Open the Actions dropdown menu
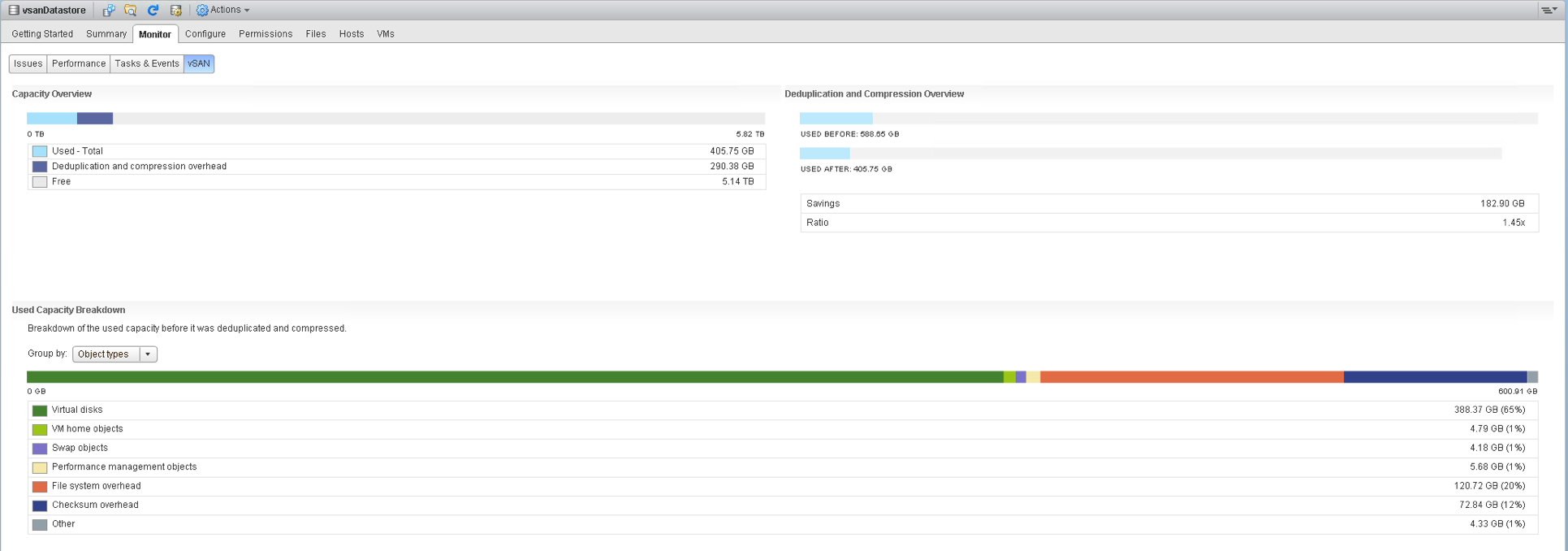This screenshot has width=1568, height=551. [230, 11]
